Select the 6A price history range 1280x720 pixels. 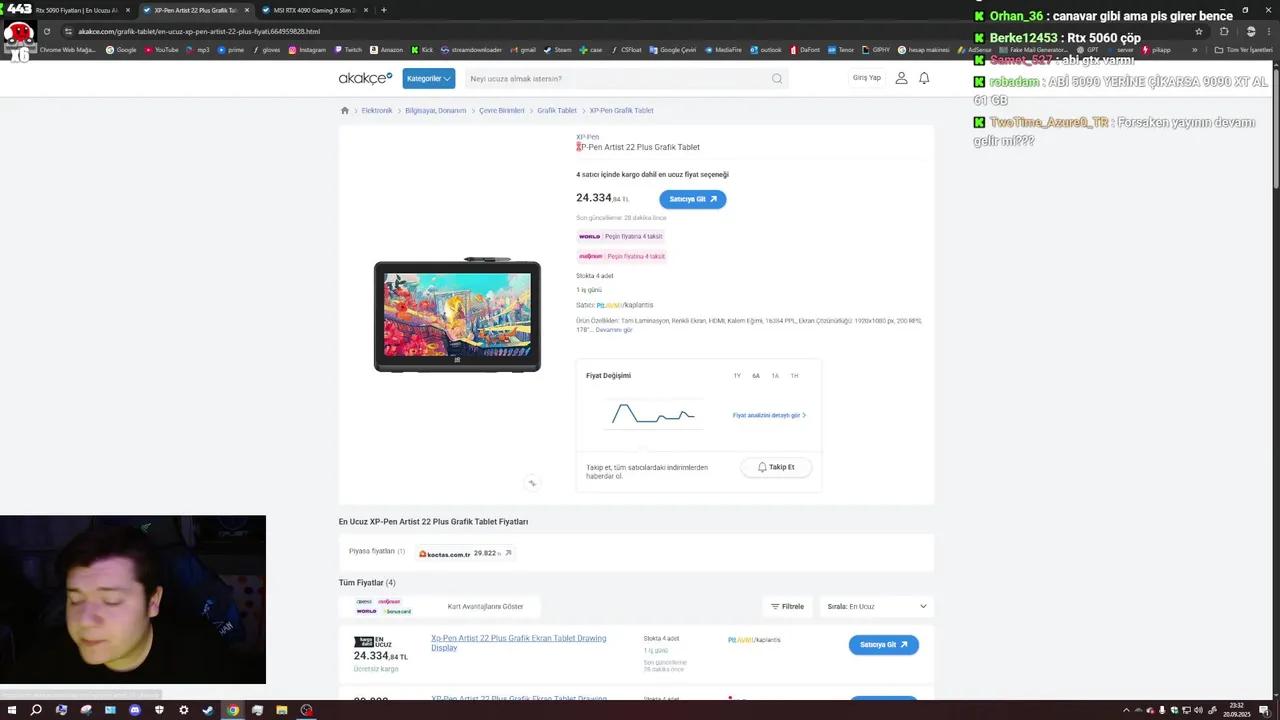click(x=756, y=376)
